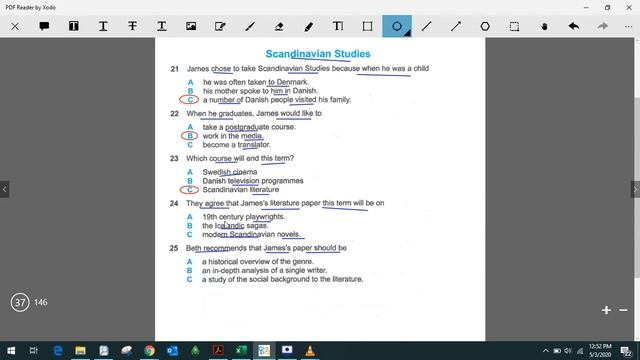Select the rectangular selection tool
The width and height of the screenshot is (640, 360).
514,26
